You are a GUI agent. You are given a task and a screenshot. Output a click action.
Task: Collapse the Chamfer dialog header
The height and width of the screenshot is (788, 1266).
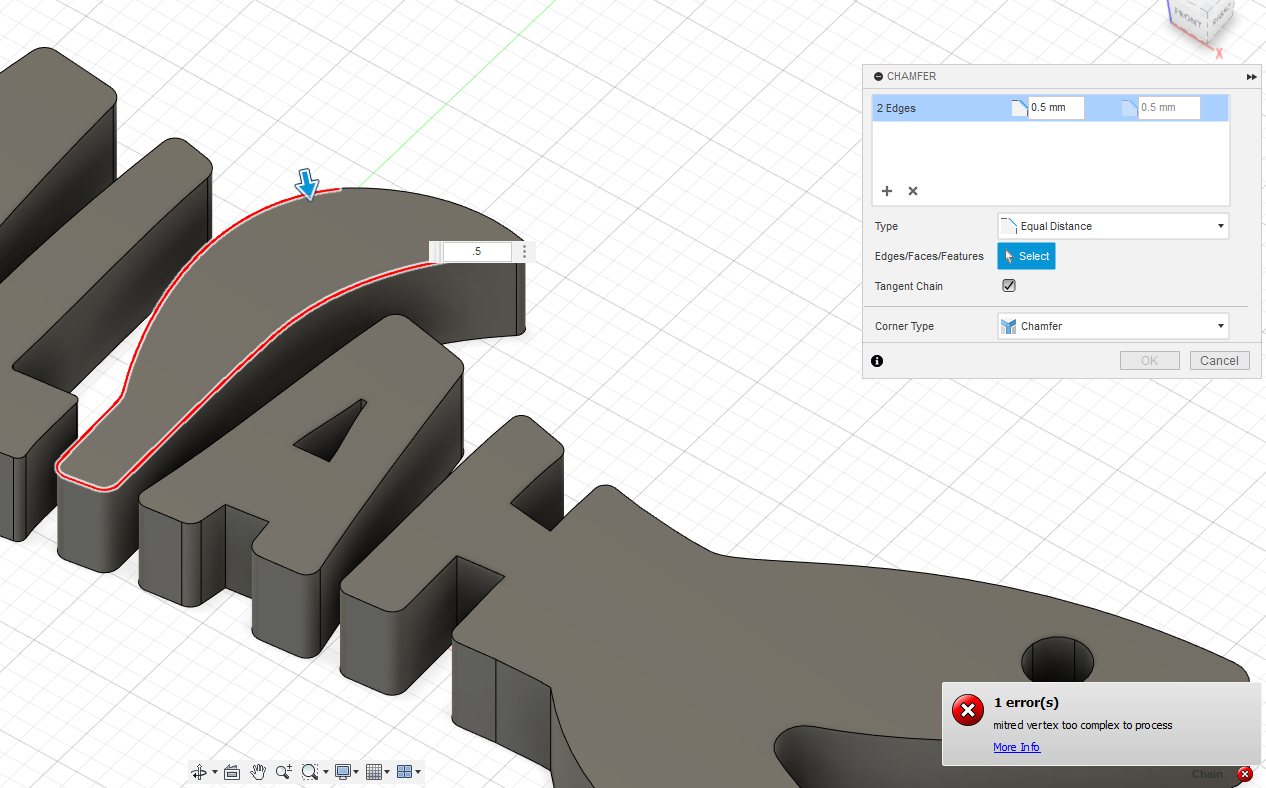coord(877,76)
